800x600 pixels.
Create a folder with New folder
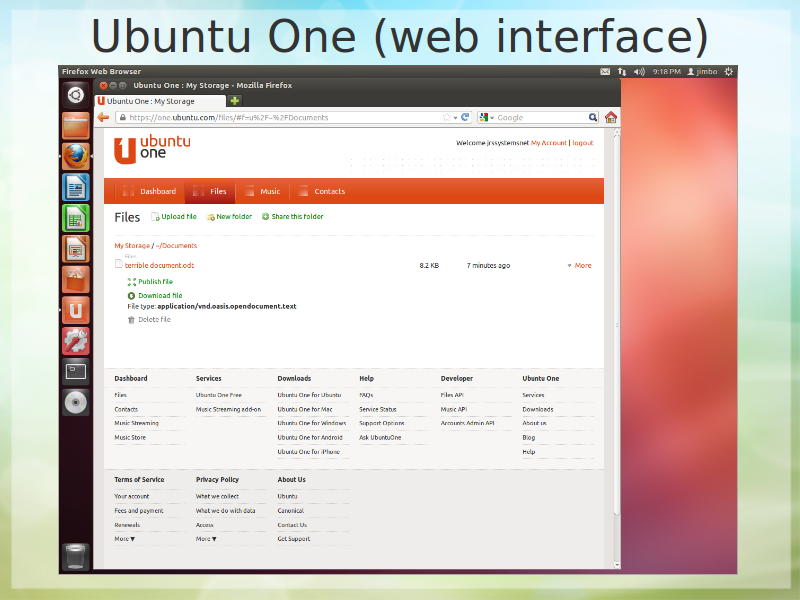(229, 217)
